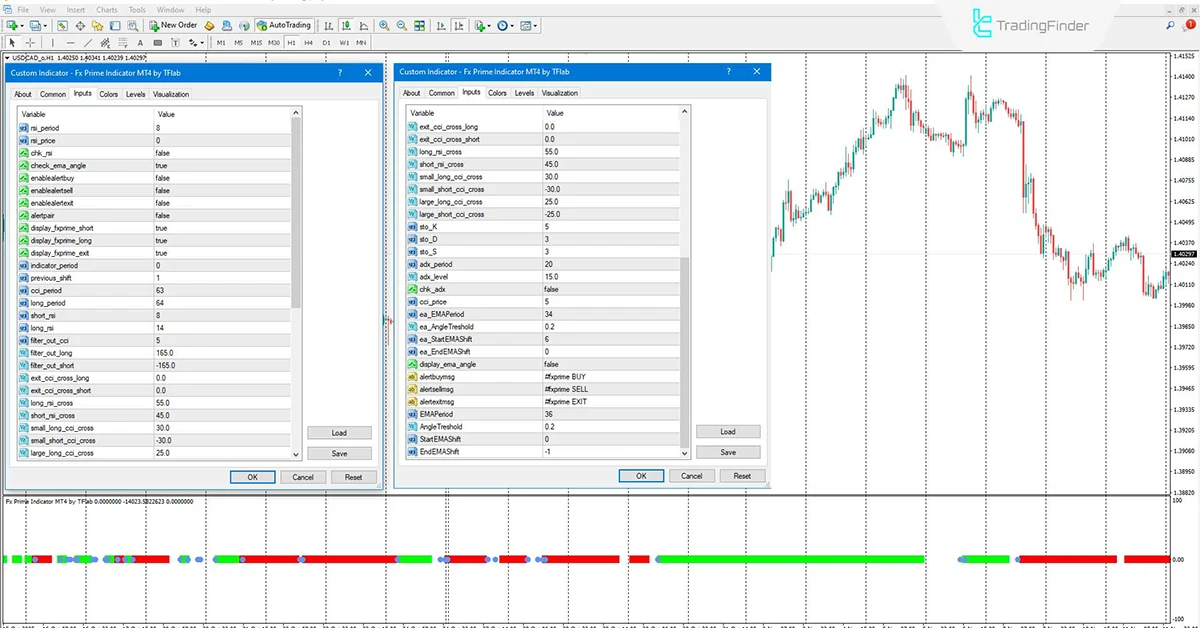The image size is (1200, 628).
Task: Select the Fibonacci retracement tool
Action: pyautogui.click(x=121, y=43)
